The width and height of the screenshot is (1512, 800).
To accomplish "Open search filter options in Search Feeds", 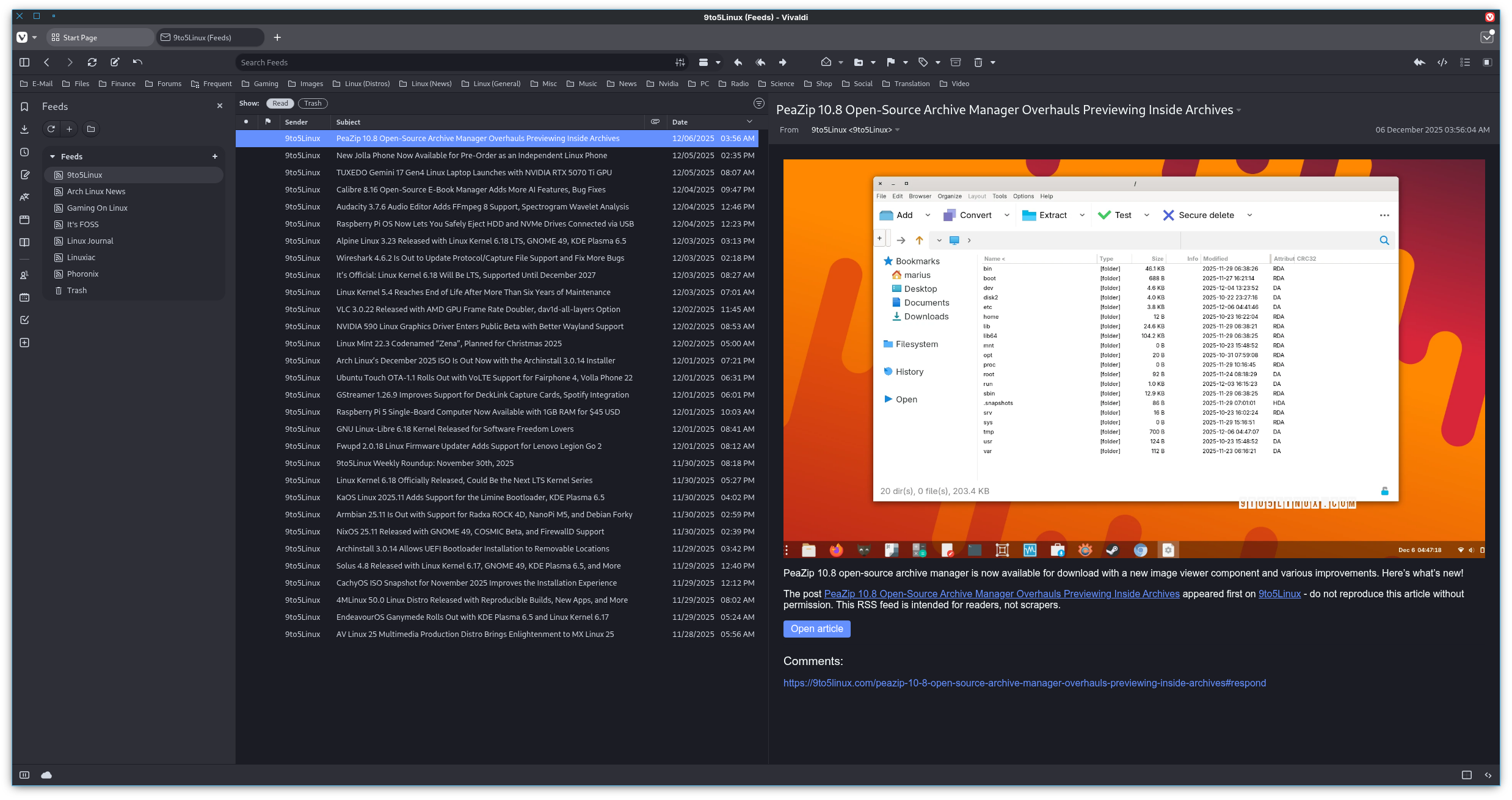I will pos(680,62).
